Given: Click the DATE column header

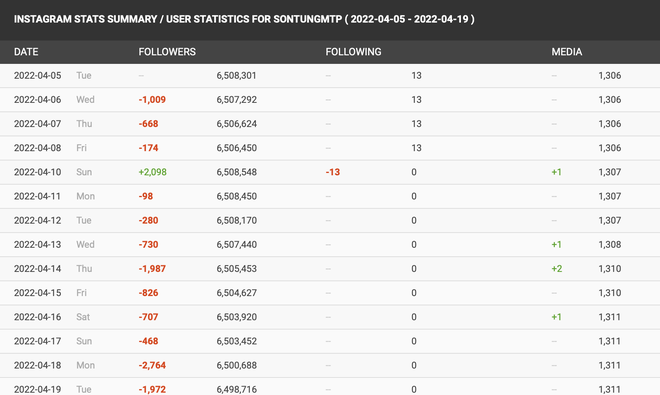Looking at the screenshot, I should coord(26,52).
